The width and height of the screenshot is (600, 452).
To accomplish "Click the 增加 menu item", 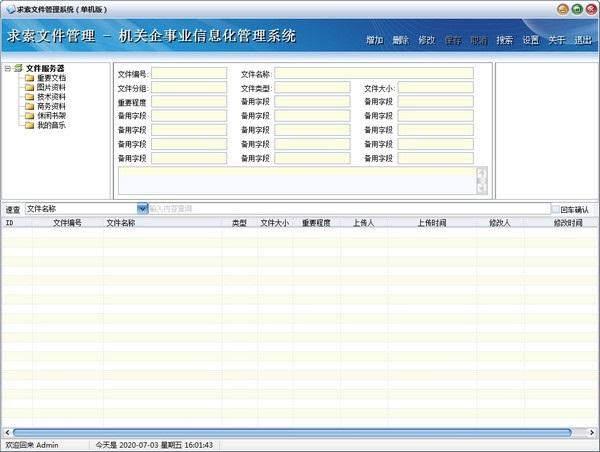I will [374, 40].
